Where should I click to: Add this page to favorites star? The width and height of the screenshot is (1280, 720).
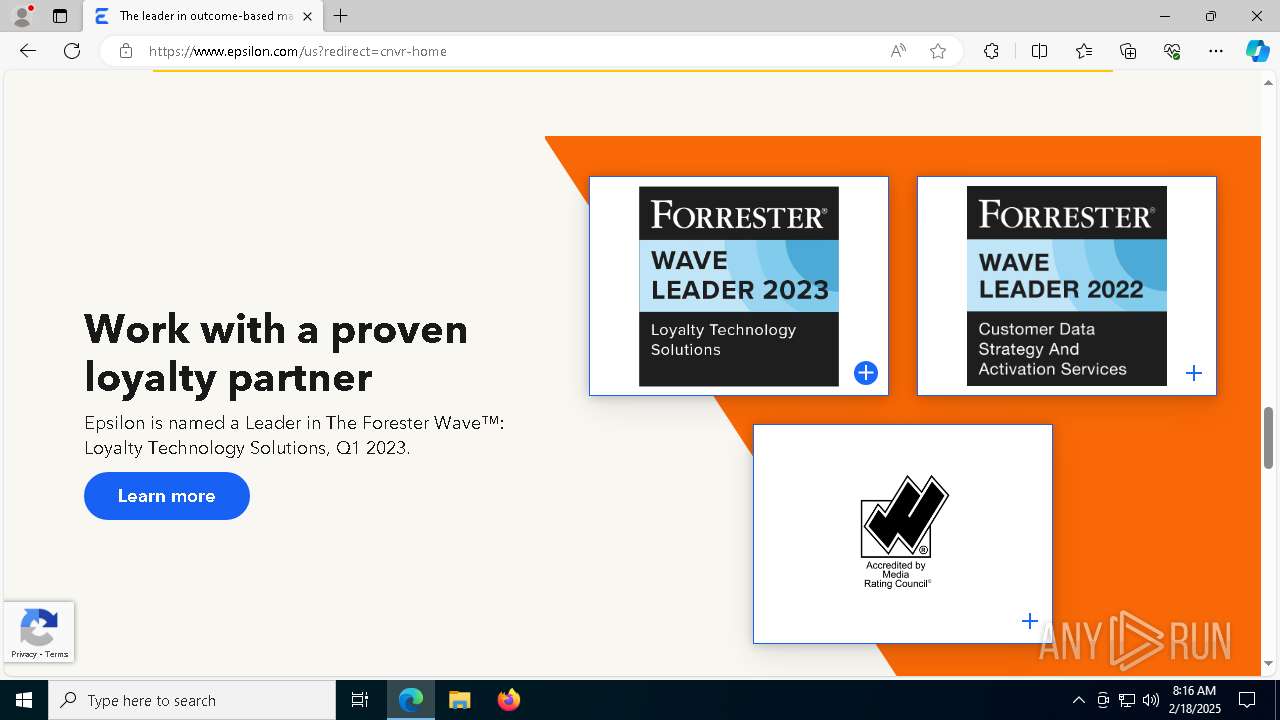pyautogui.click(x=938, y=51)
